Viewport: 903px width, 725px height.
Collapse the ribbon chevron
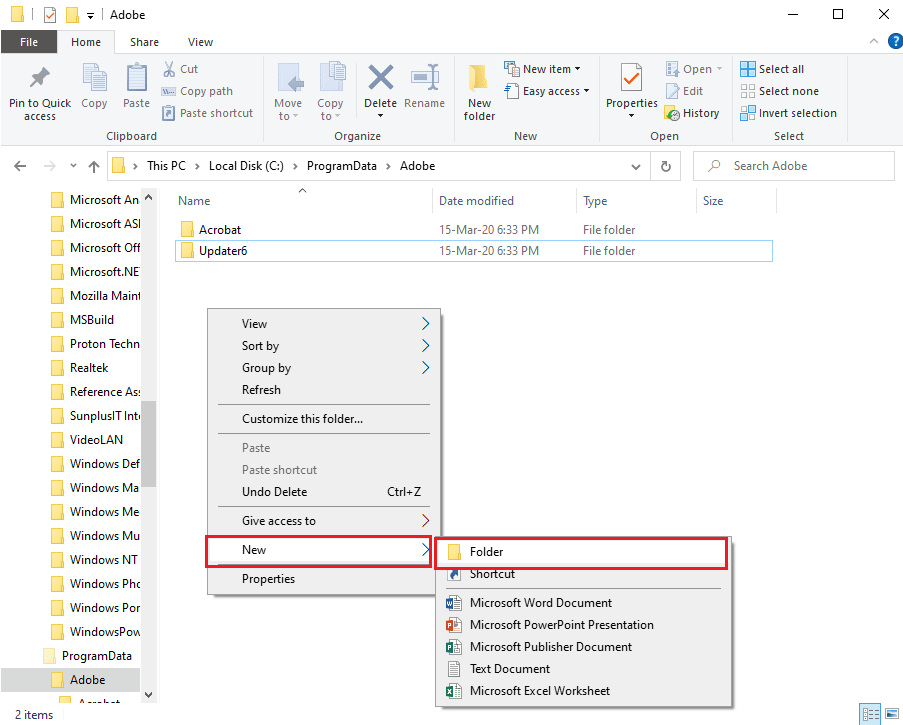pos(874,41)
